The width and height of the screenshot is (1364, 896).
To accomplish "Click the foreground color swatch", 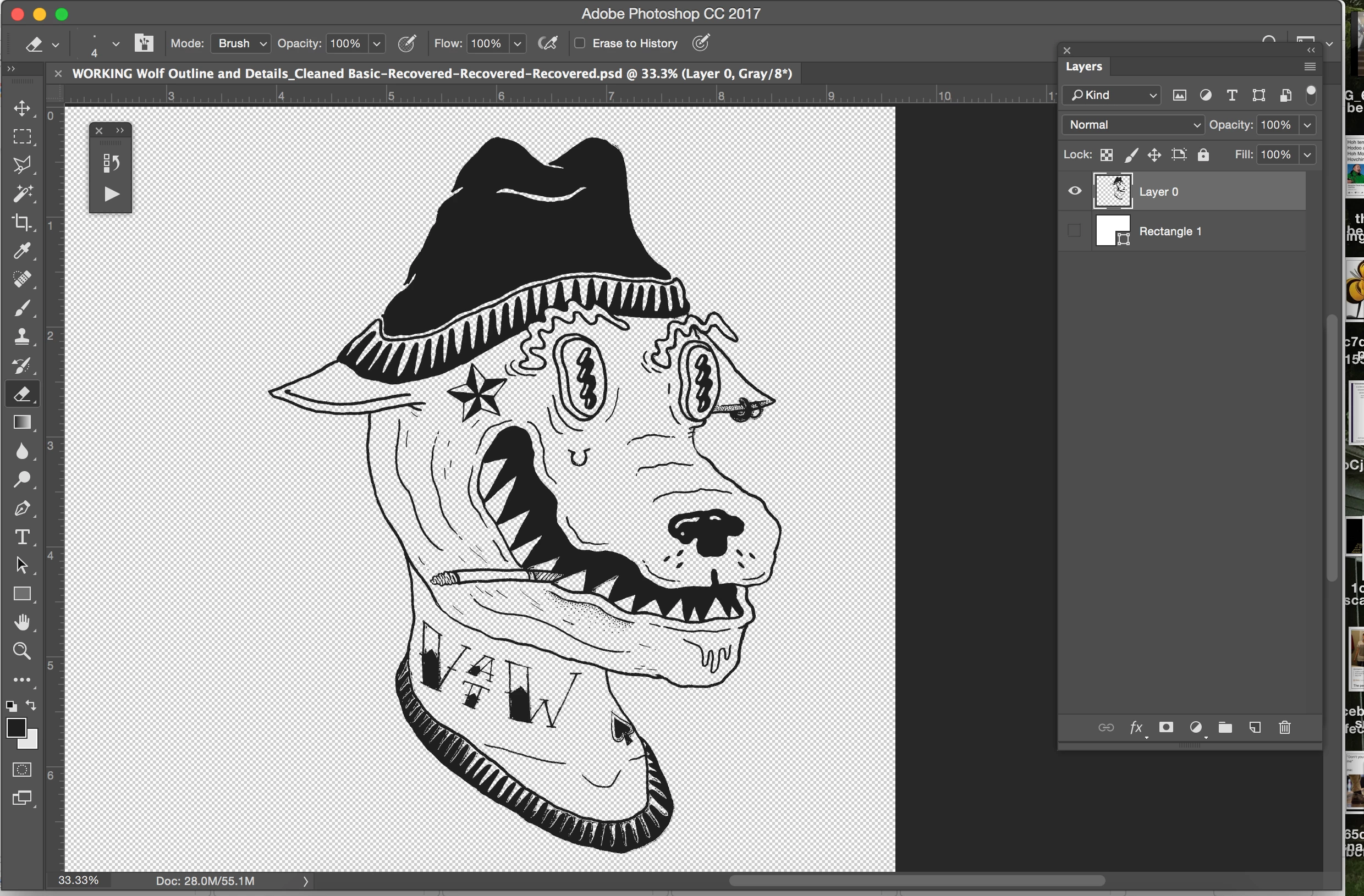I will [x=16, y=728].
